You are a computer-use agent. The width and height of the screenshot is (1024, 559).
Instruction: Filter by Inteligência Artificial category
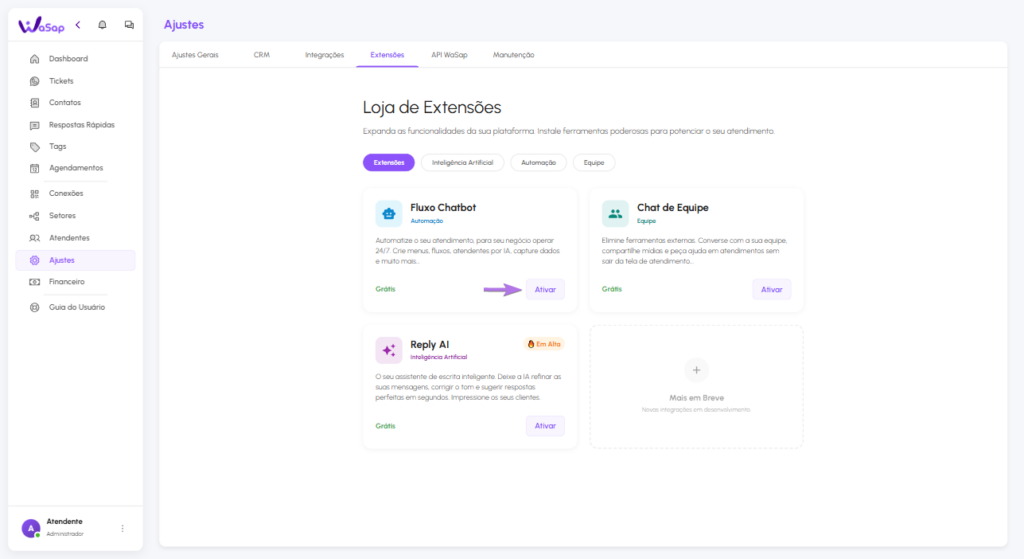462,162
